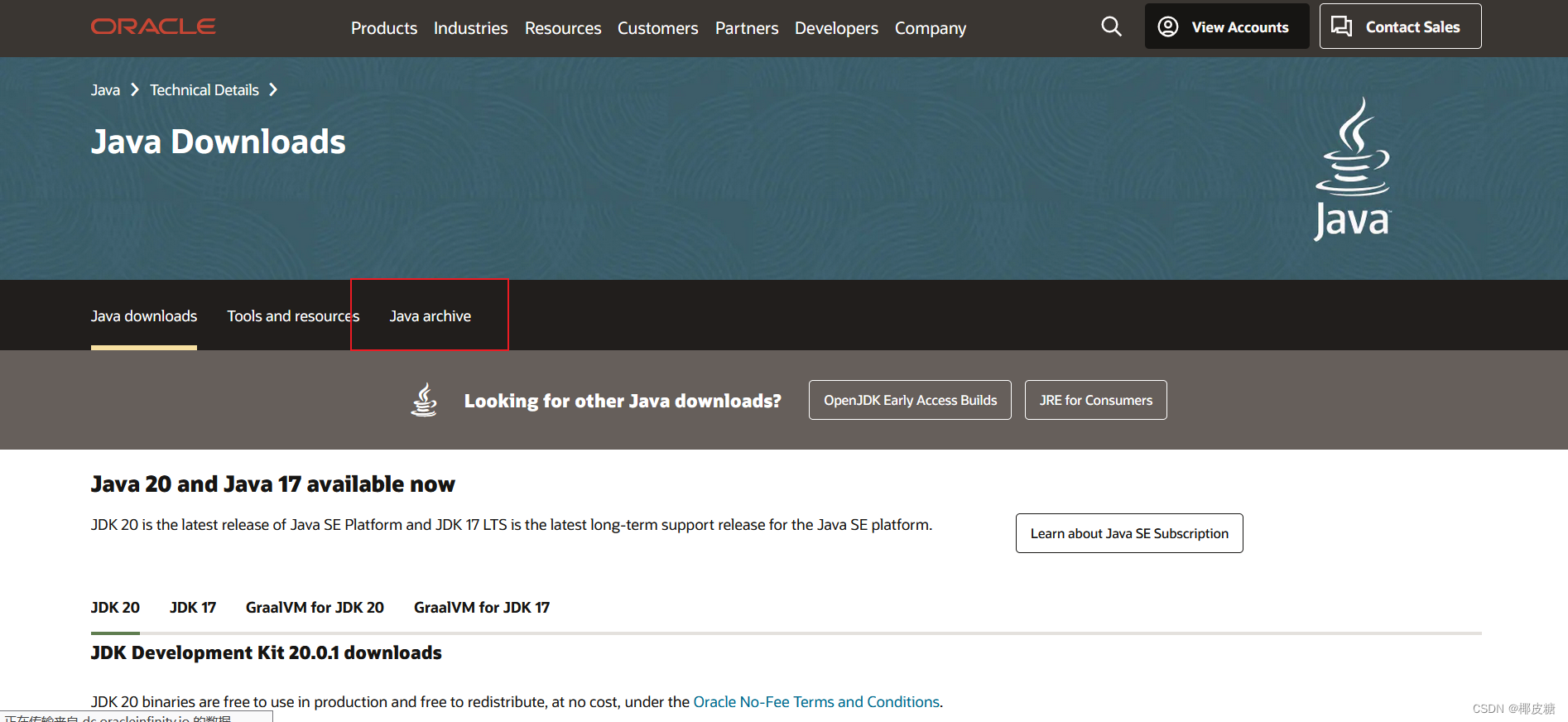Open the Developers menu
Screen dimensions: 1568x722
pos(836,28)
